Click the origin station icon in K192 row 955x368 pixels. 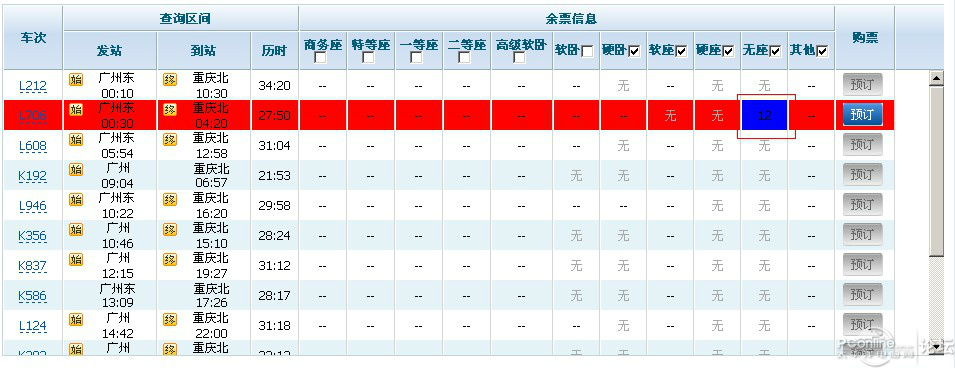(x=76, y=169)
